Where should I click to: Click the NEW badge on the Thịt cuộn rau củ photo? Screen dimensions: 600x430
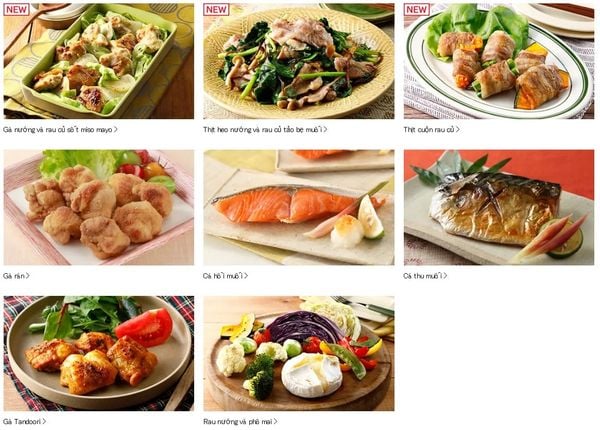tap(417, 10)
